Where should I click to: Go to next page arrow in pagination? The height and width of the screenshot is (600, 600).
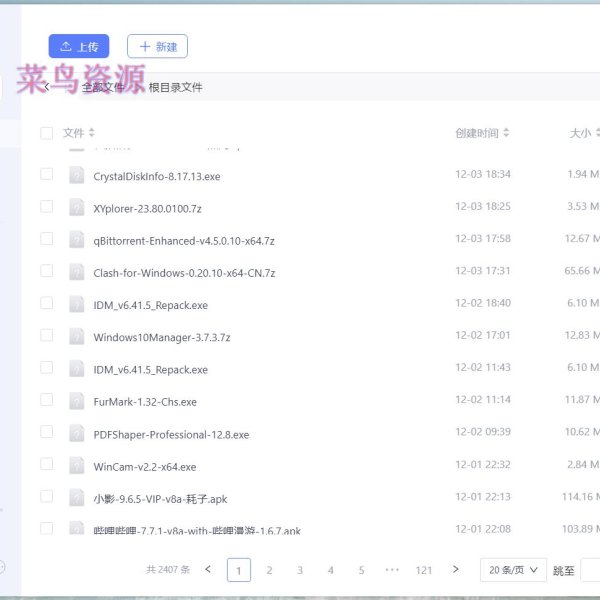click(x=455, y=569)
